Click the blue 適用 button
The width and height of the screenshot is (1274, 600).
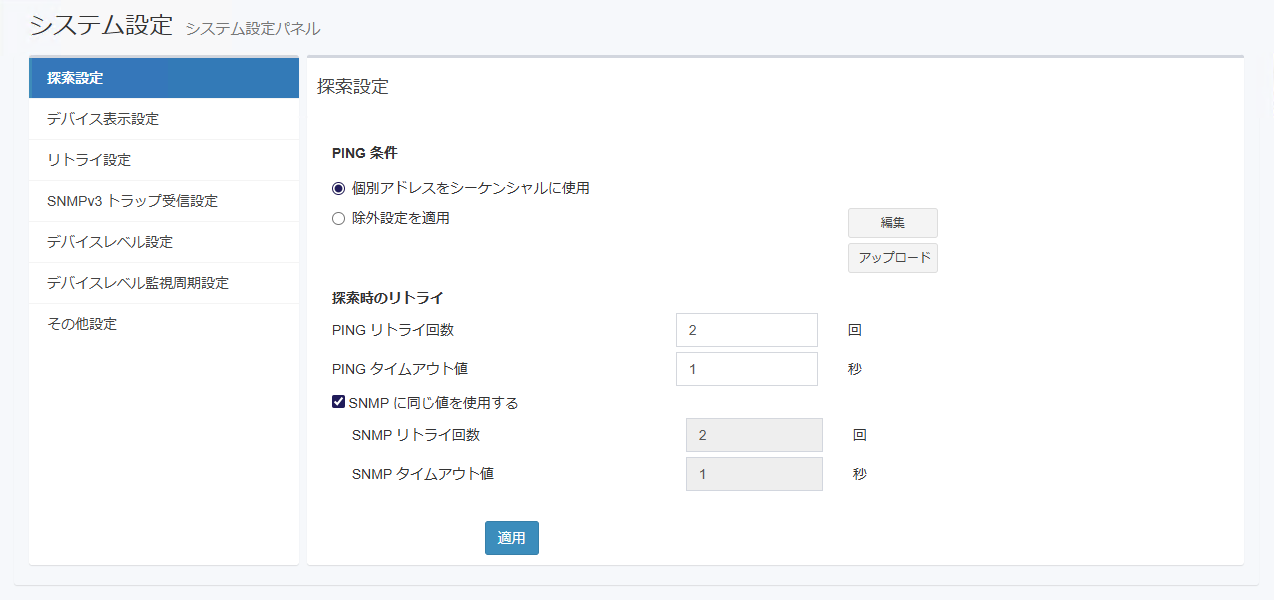(x=511, y=538)
